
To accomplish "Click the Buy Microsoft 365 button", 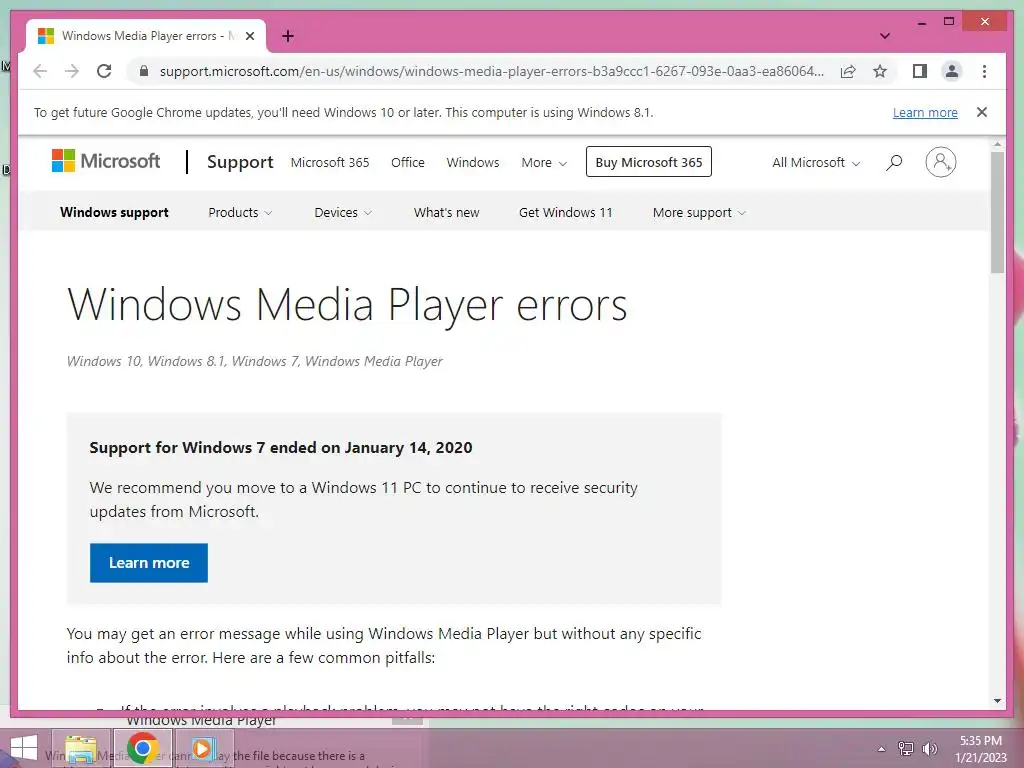I will click(648, 162).
